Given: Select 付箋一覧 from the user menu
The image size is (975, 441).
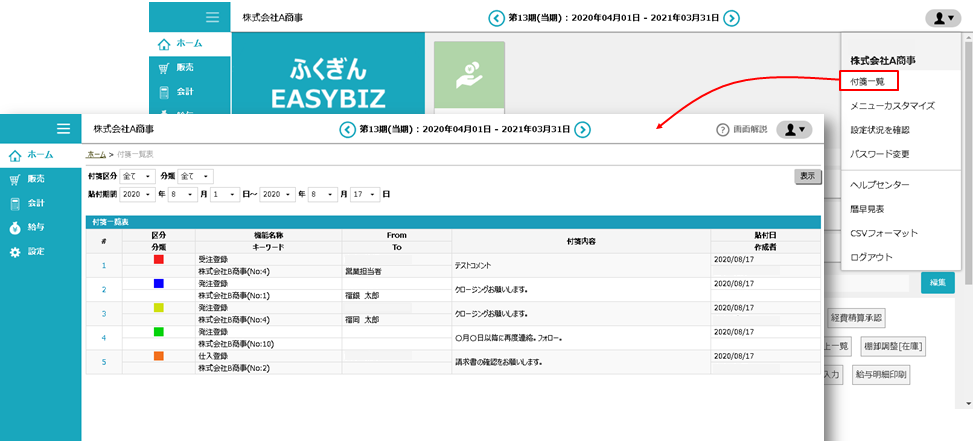Looking at the screenshot, I should (868, 81).
